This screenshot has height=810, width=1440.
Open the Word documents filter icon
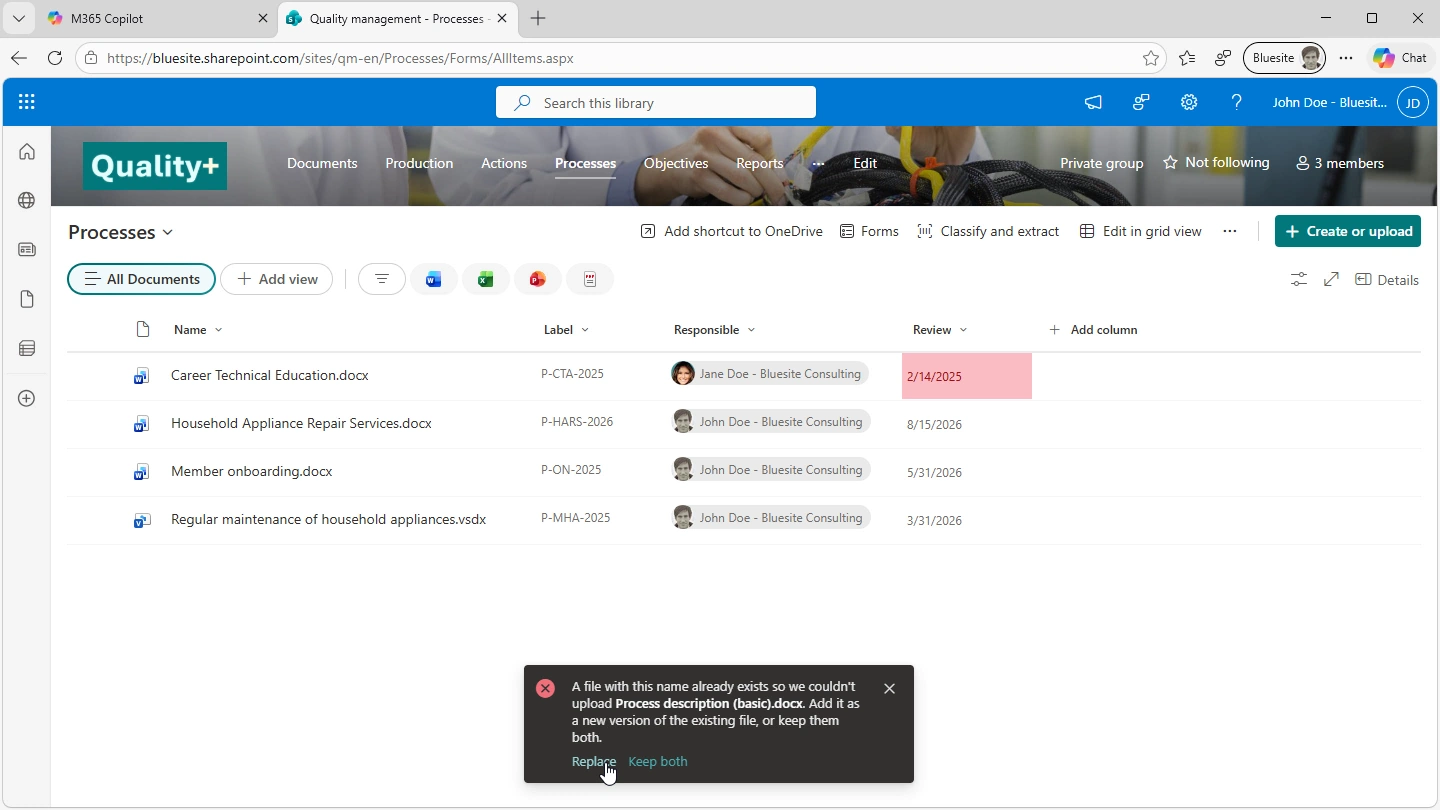point(434,279)
